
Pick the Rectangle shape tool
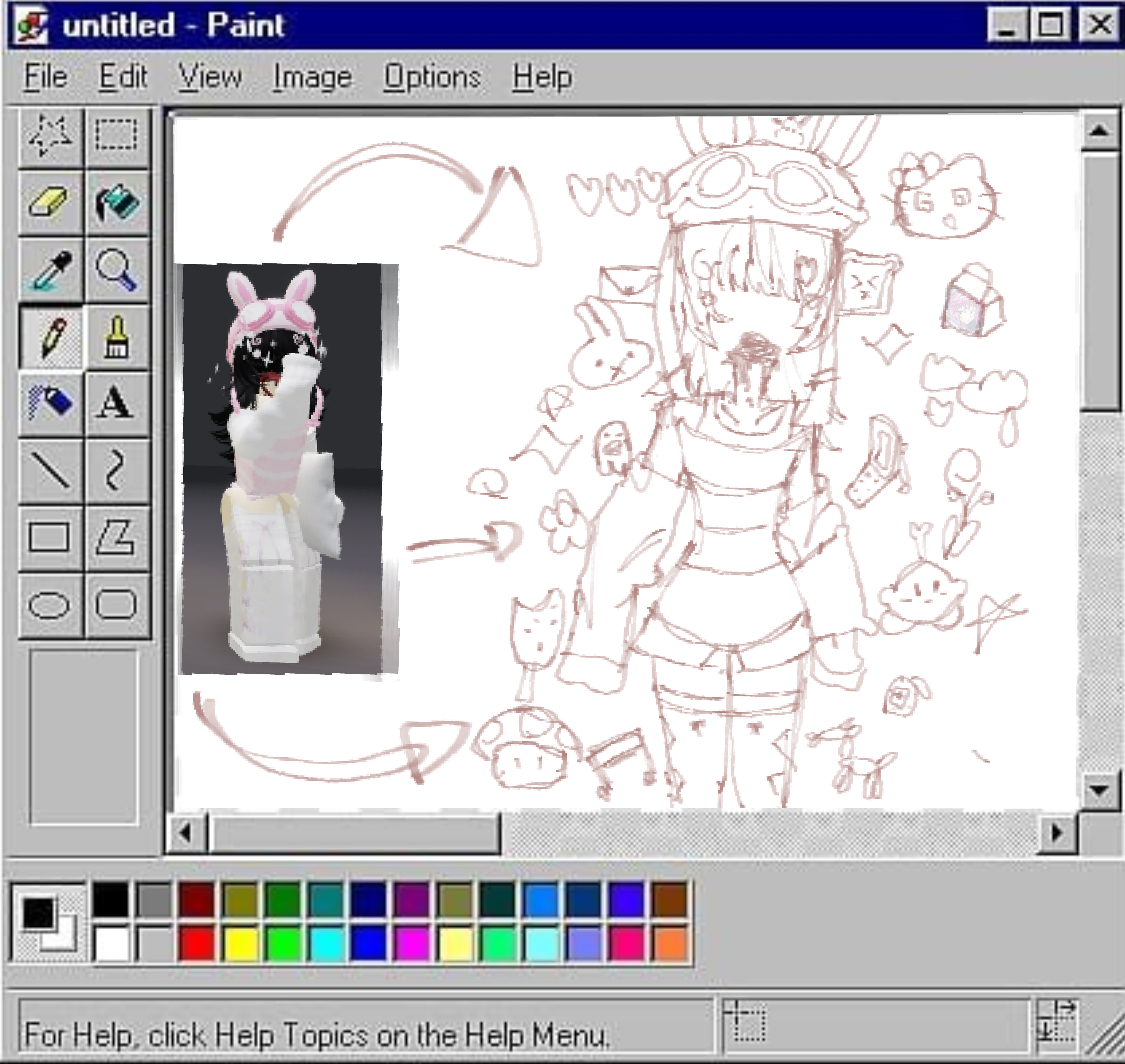click(x=51, y=538)
